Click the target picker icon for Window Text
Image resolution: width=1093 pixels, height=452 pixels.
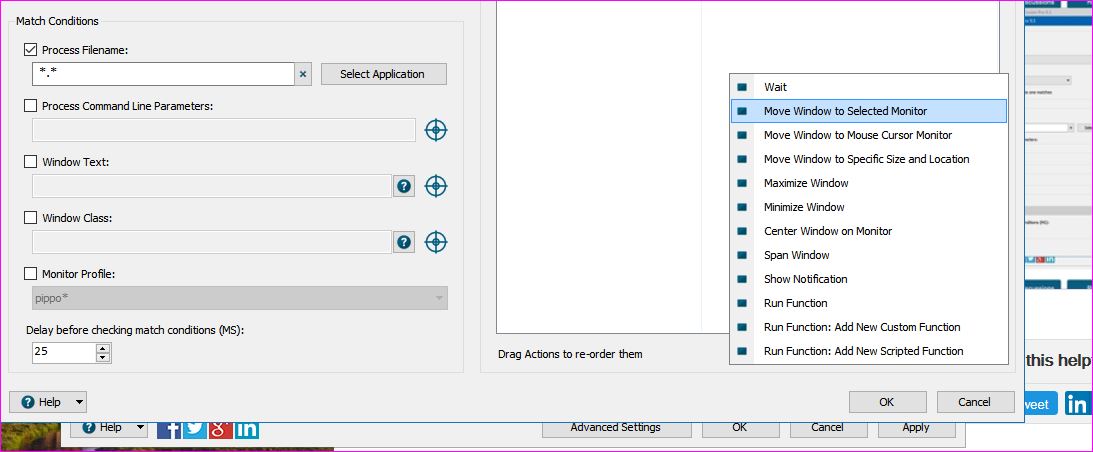coord(435,186)
